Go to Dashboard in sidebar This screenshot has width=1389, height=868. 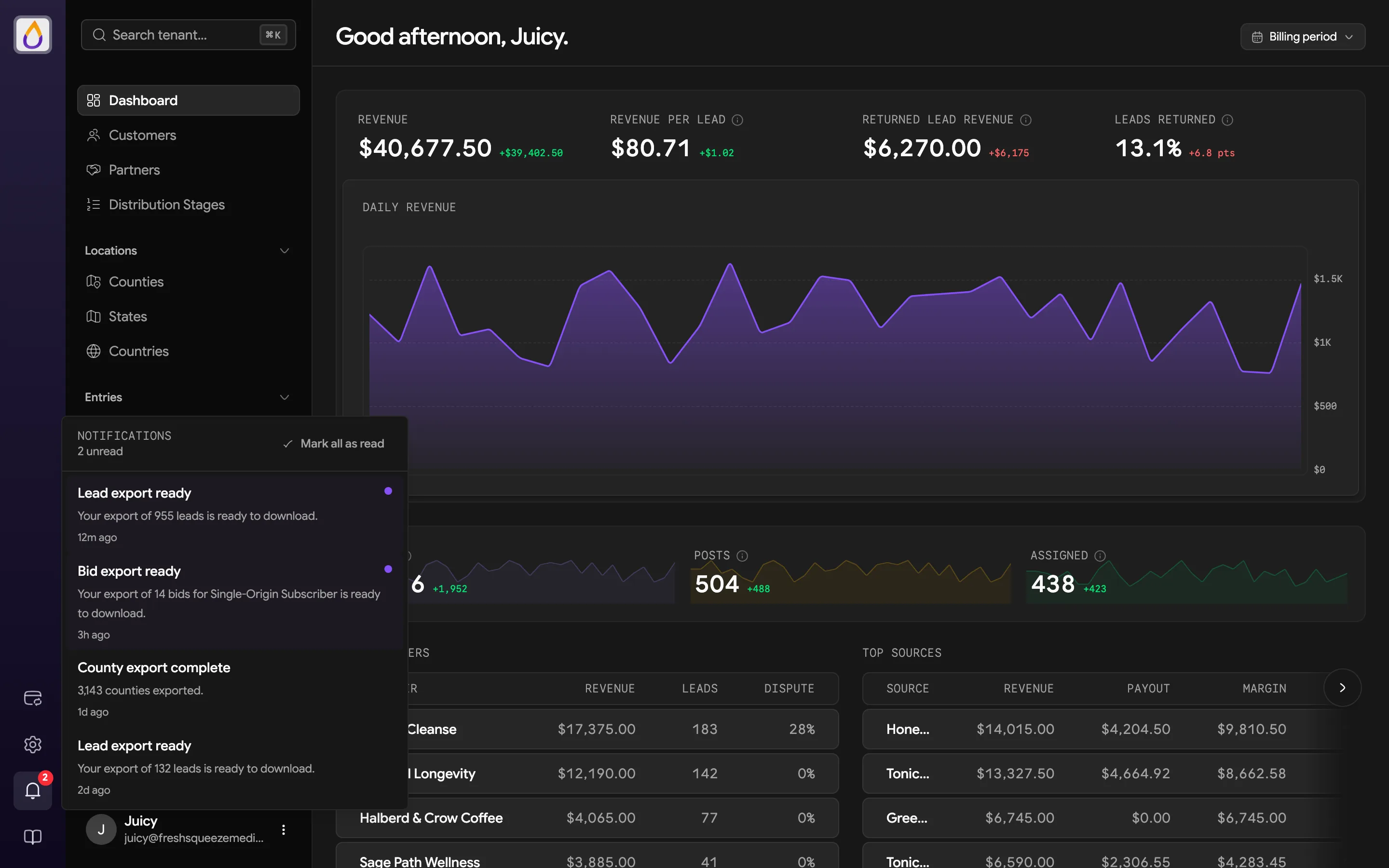(188, 100)
